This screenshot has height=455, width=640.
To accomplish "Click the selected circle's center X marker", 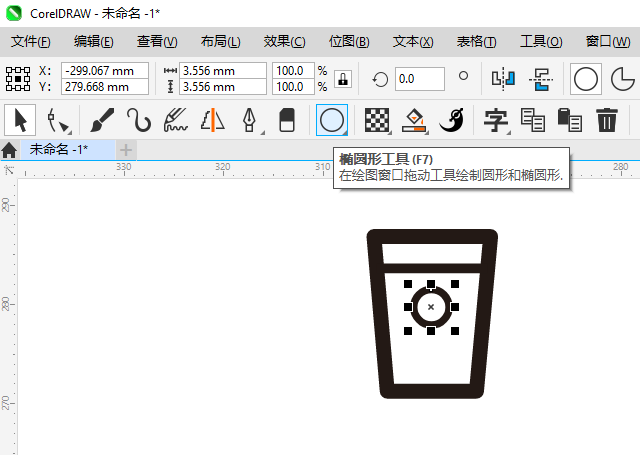I will pos(431,307).
